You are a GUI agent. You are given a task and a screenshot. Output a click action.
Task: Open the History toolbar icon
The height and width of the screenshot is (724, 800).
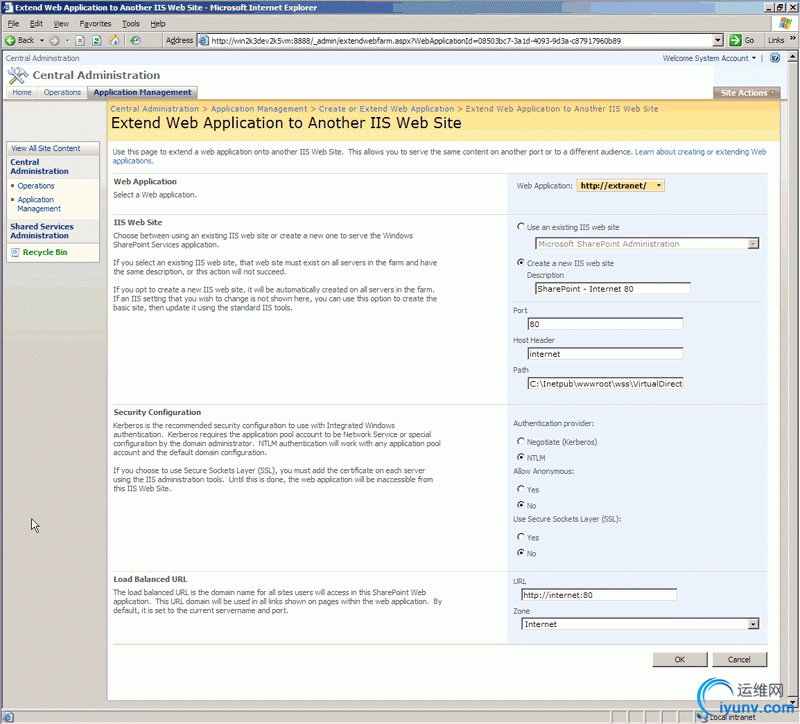click(135, 40)
